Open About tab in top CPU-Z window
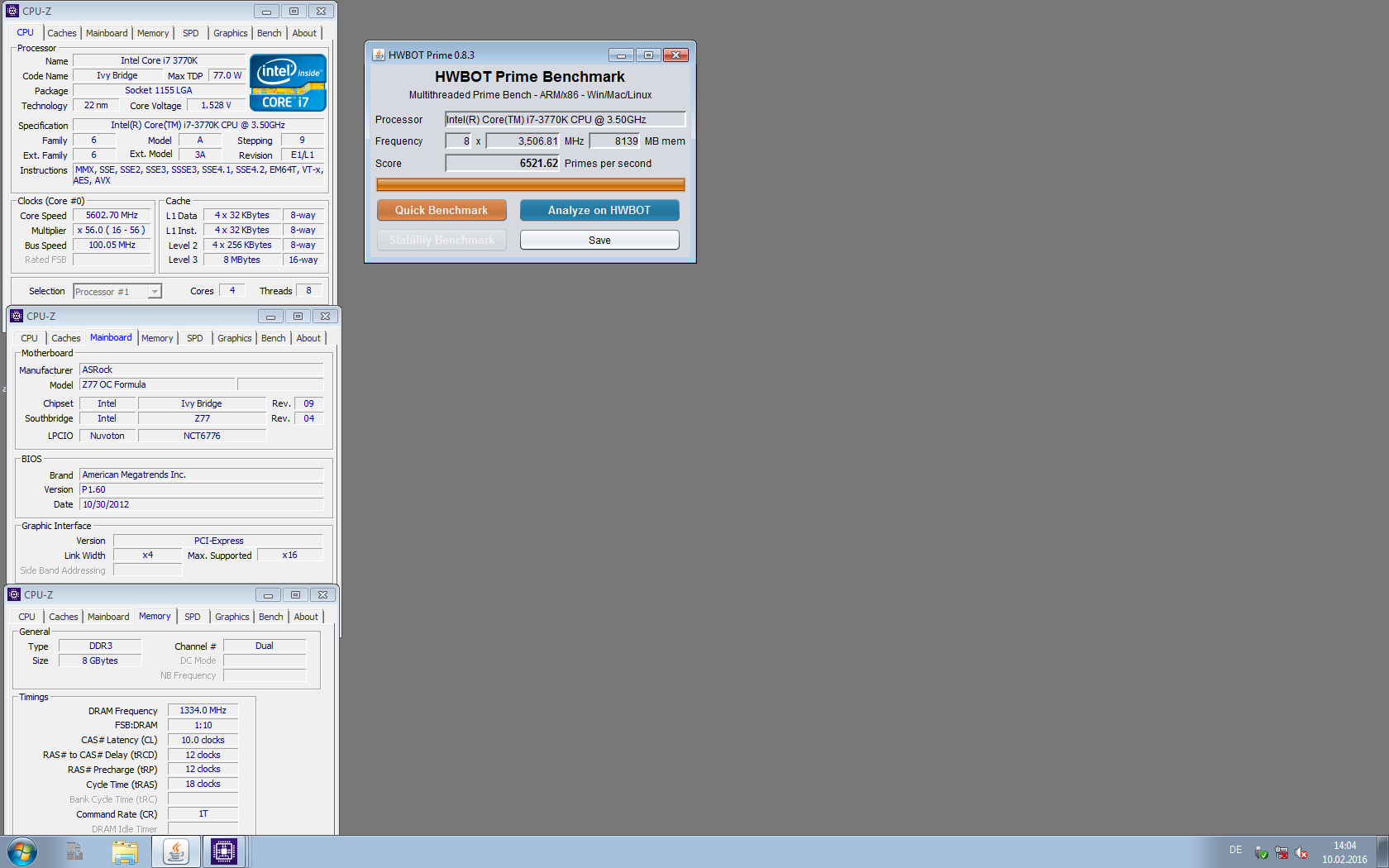Screen dimensions: 1389x868 tap(304, 33)
